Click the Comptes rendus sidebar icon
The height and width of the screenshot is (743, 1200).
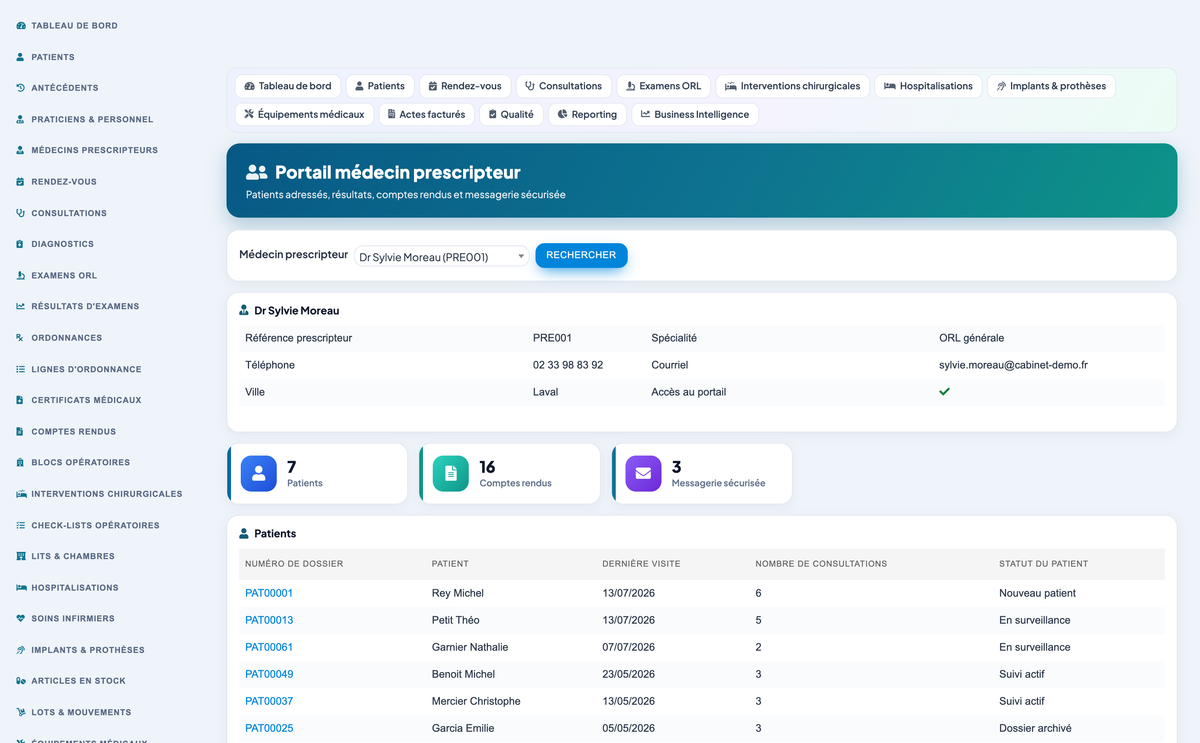[x=21, y=431]
